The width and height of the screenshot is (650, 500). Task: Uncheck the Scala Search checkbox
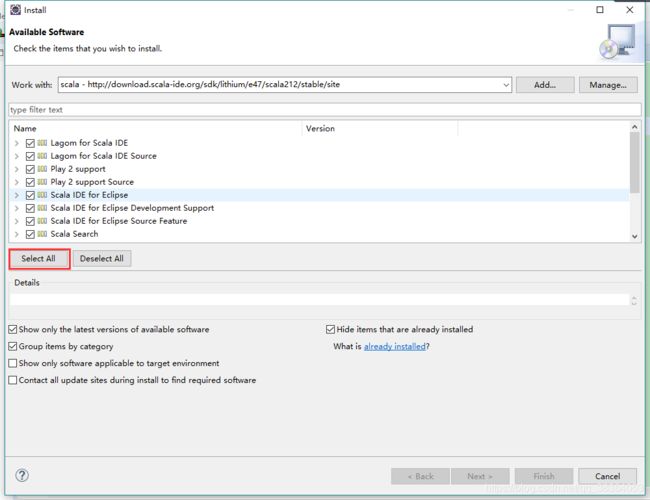coord(30,234)
